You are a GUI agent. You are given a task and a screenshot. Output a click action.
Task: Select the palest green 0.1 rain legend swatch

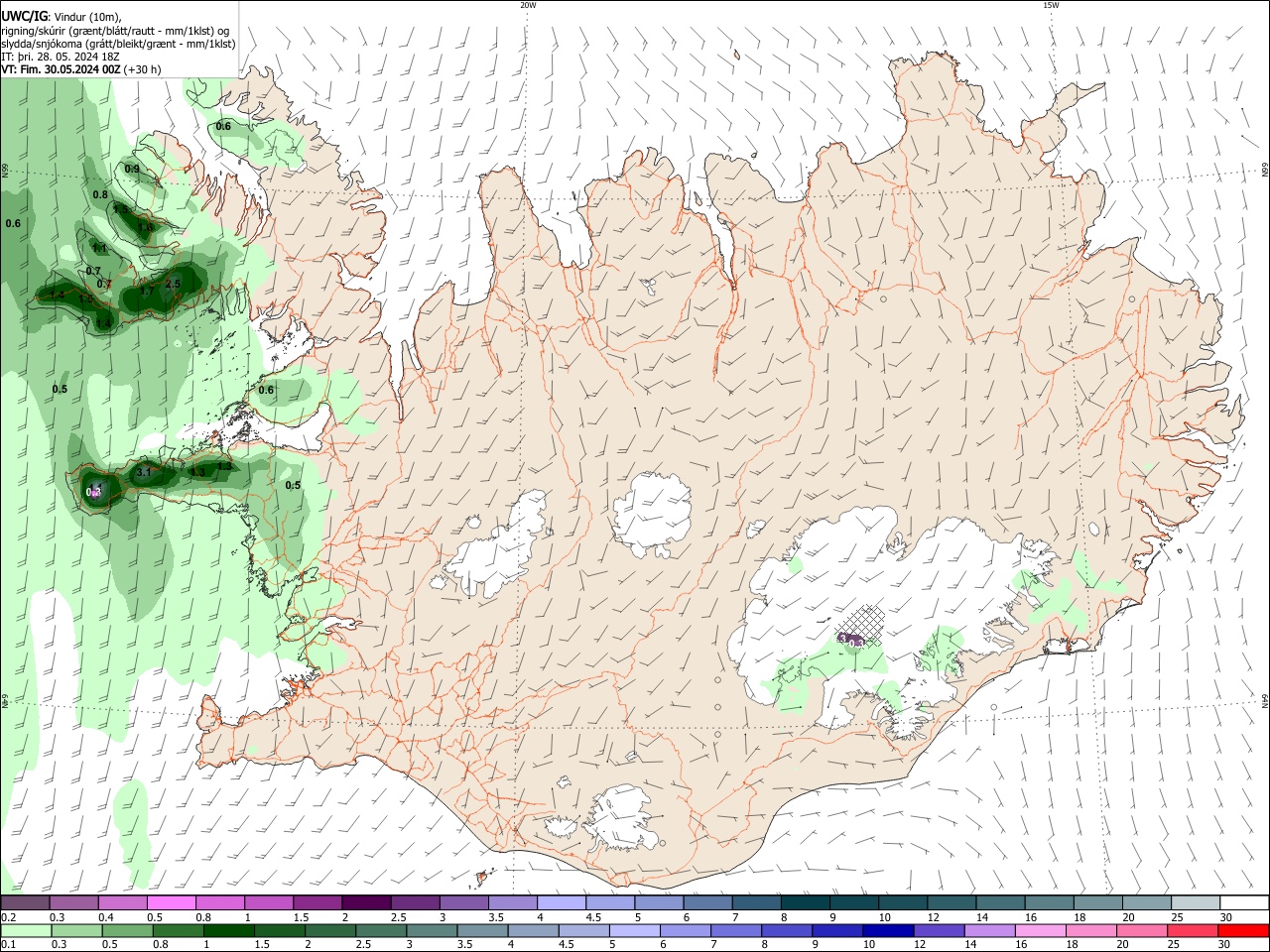[x=25, y=930]
